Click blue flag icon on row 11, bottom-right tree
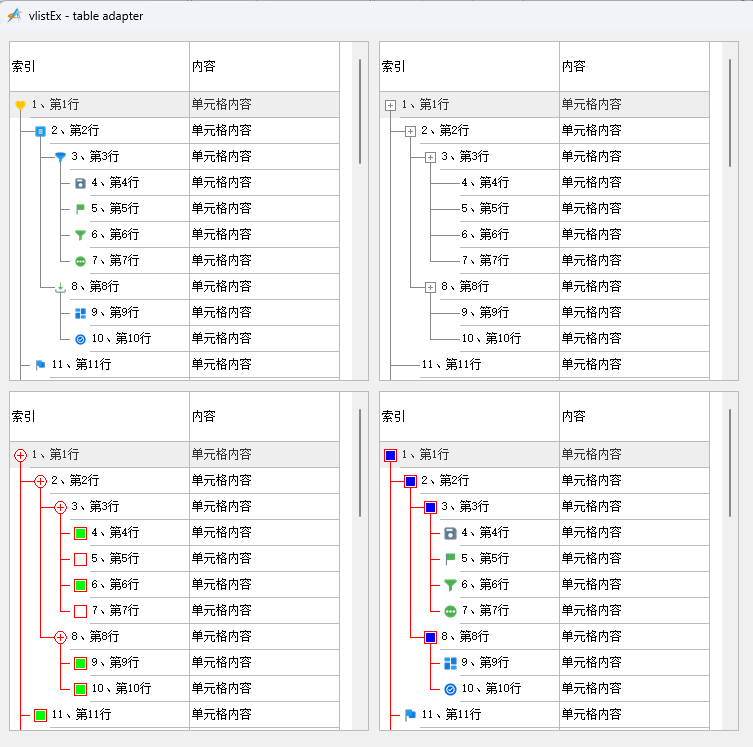 pos(410,715)
